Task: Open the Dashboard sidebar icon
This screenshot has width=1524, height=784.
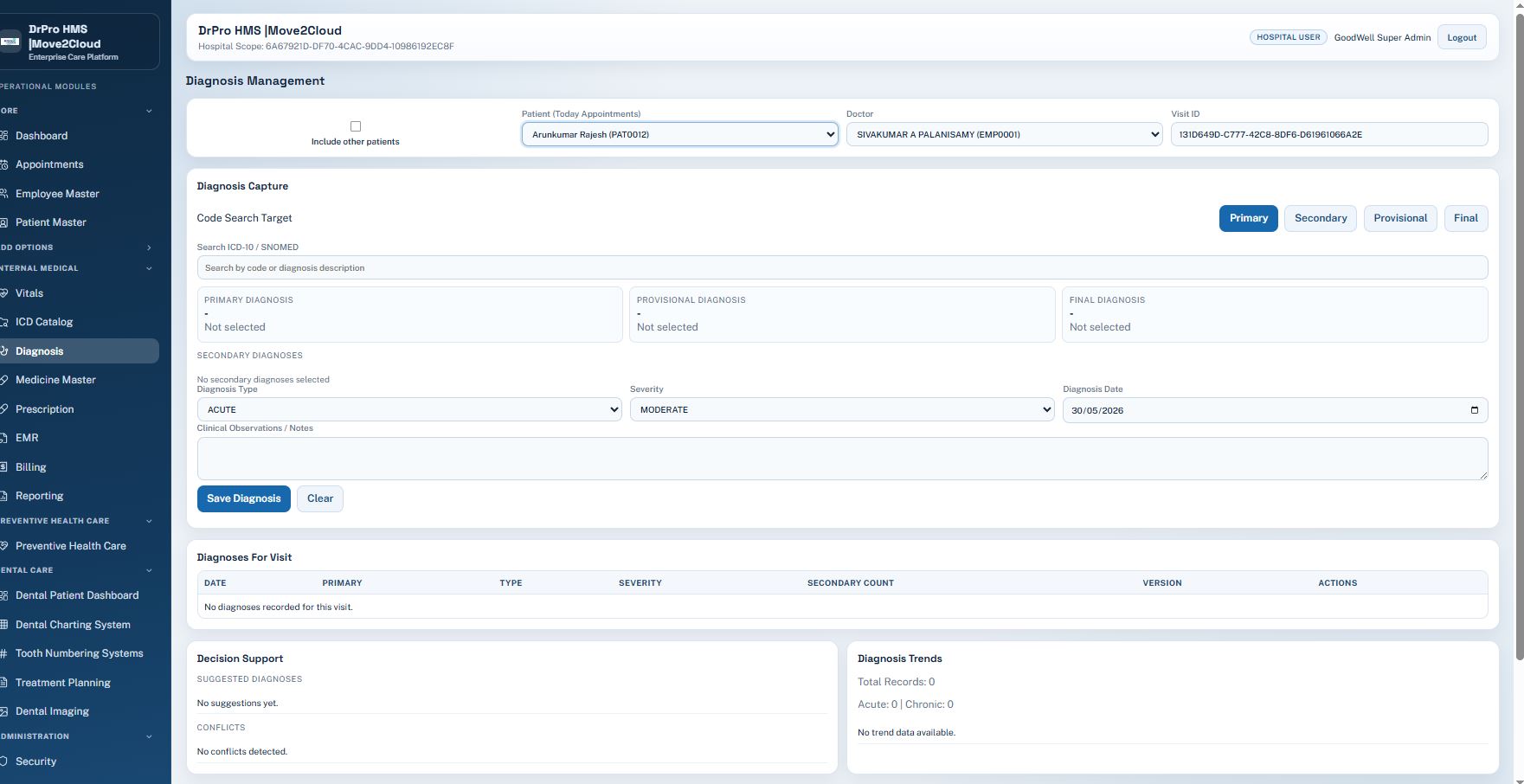Action: point(4,136)
